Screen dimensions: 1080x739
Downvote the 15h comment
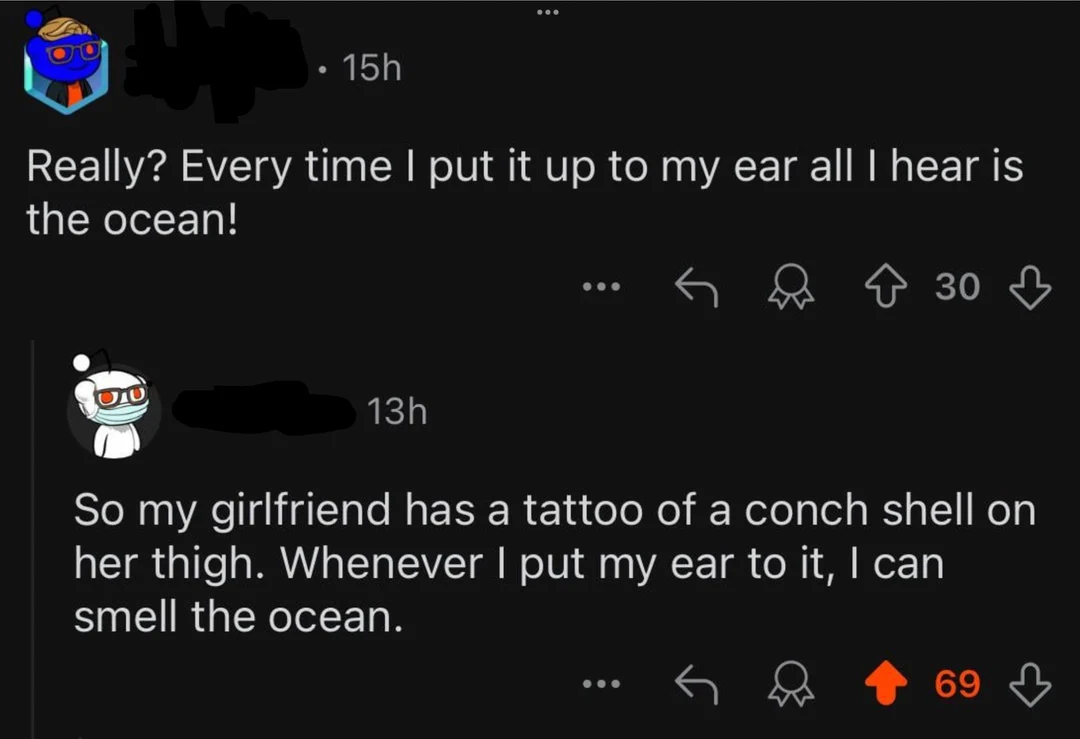1030,288
